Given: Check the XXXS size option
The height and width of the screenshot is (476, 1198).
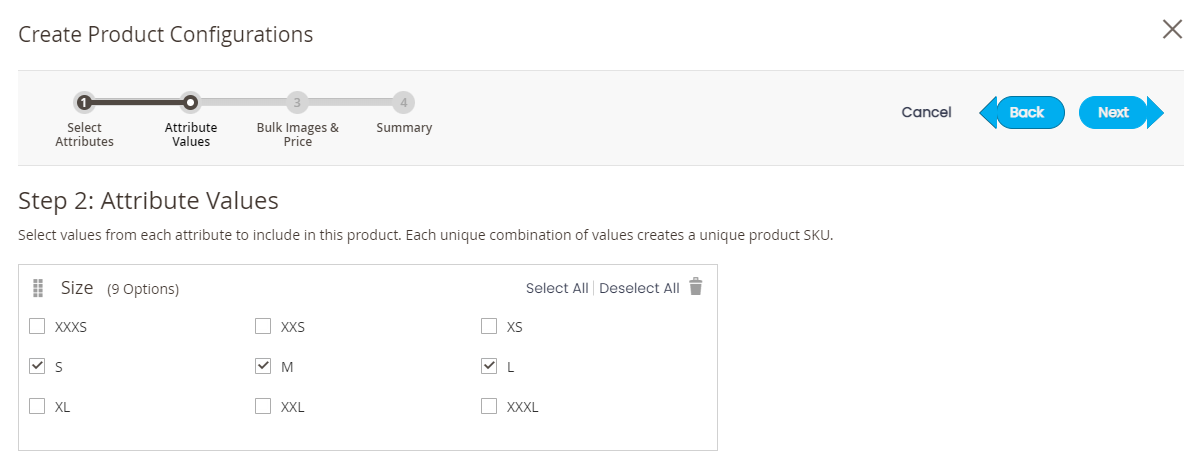Looking at the screenshot, I should click(x=37, y=327).
